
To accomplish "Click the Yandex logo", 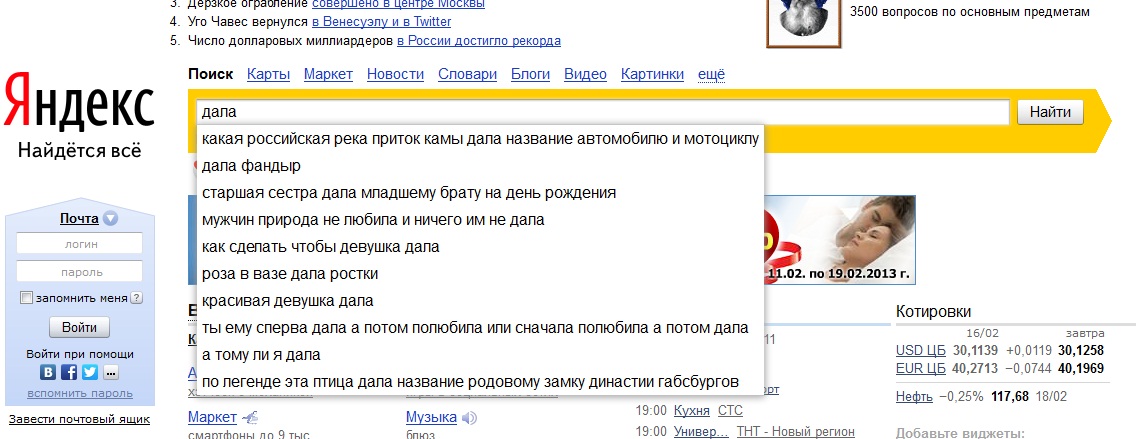I will point(79,102).
